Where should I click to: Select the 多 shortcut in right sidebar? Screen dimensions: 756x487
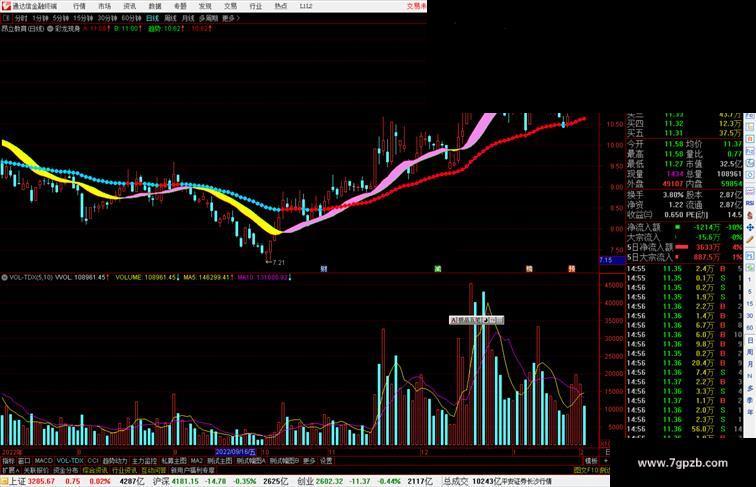[x=750, y=388]
